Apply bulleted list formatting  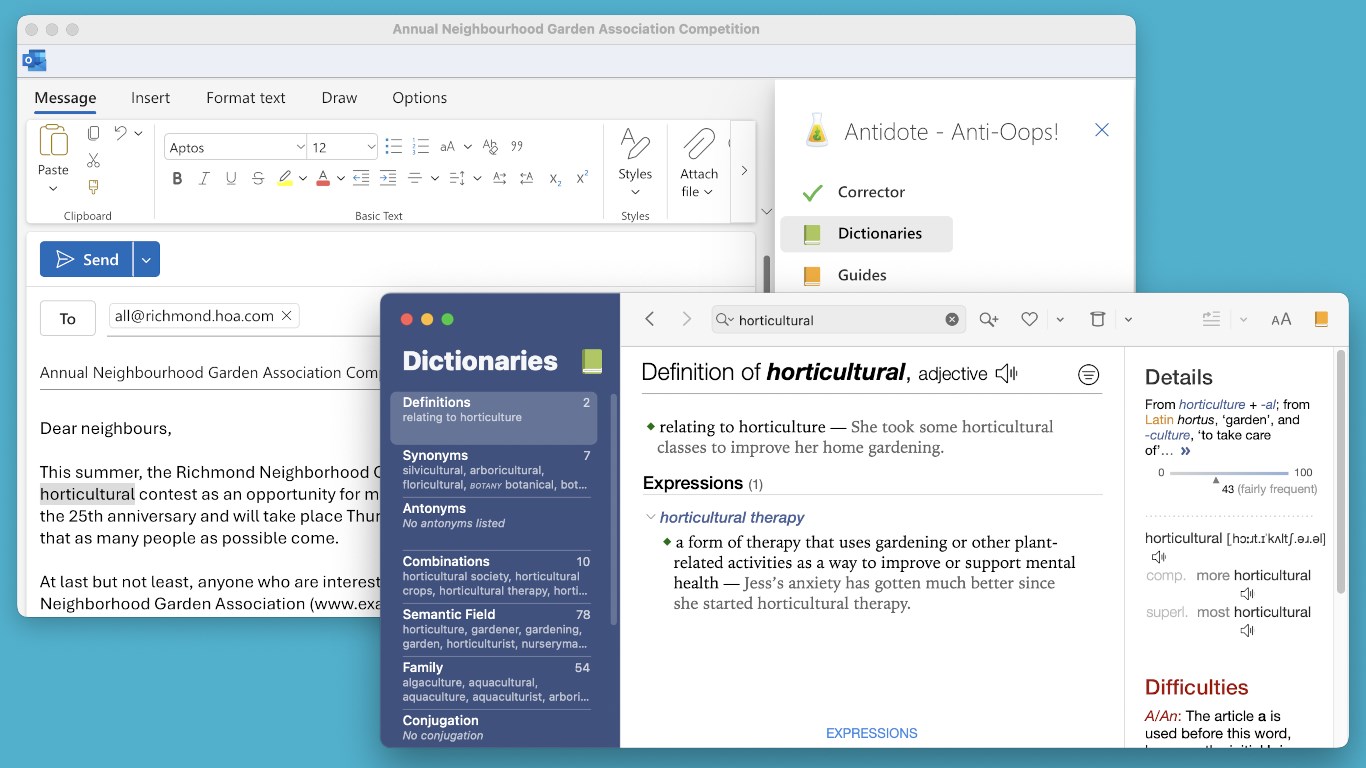[393, 146]
